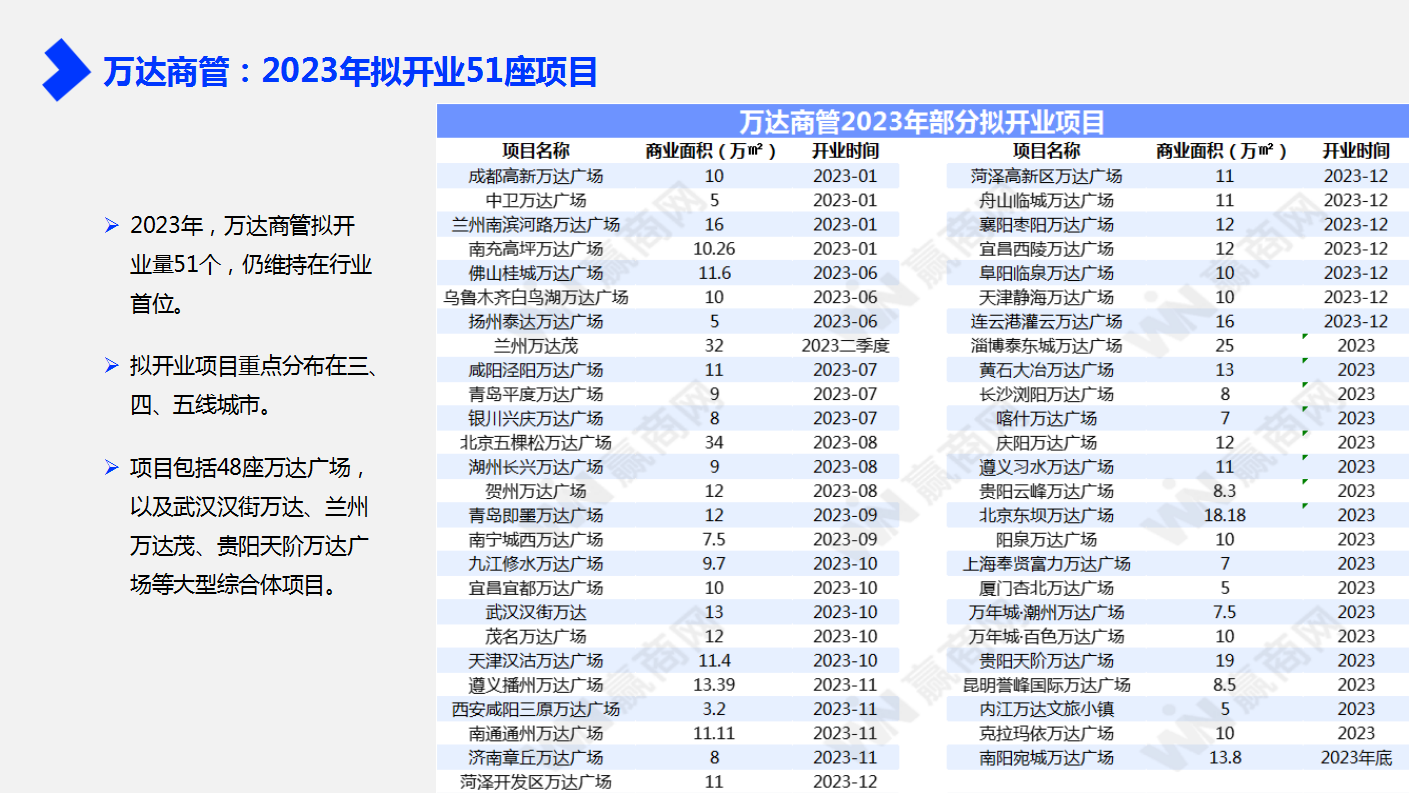The height and width of the screenshot is (793, 1409).
Task: Select cell 宜昌宜都万达广场
Action: [x=536, y=588]
